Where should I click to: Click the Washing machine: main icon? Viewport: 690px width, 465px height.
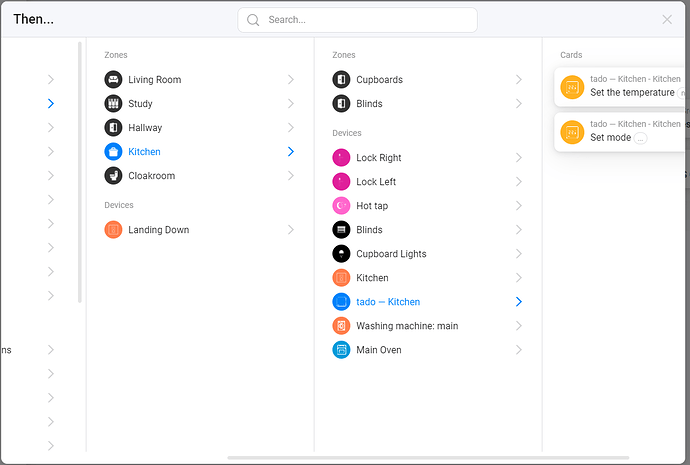click(341, 326)
